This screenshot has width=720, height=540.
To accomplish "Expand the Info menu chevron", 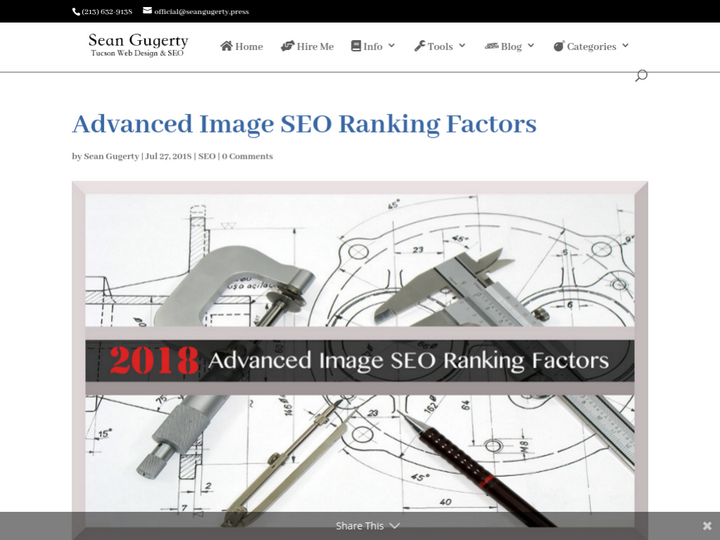I will point(391,45).
